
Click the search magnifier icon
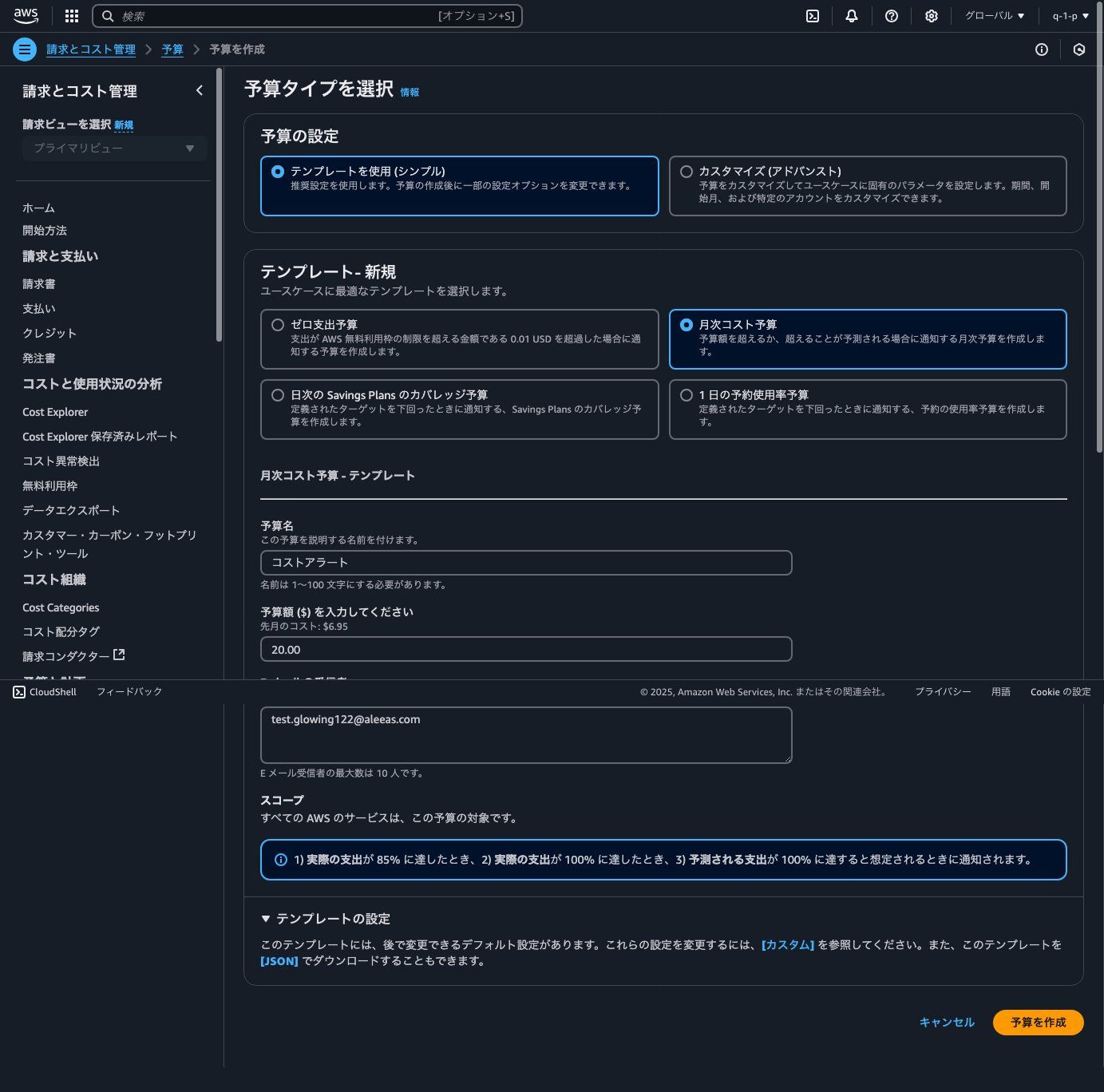[108, 16]
